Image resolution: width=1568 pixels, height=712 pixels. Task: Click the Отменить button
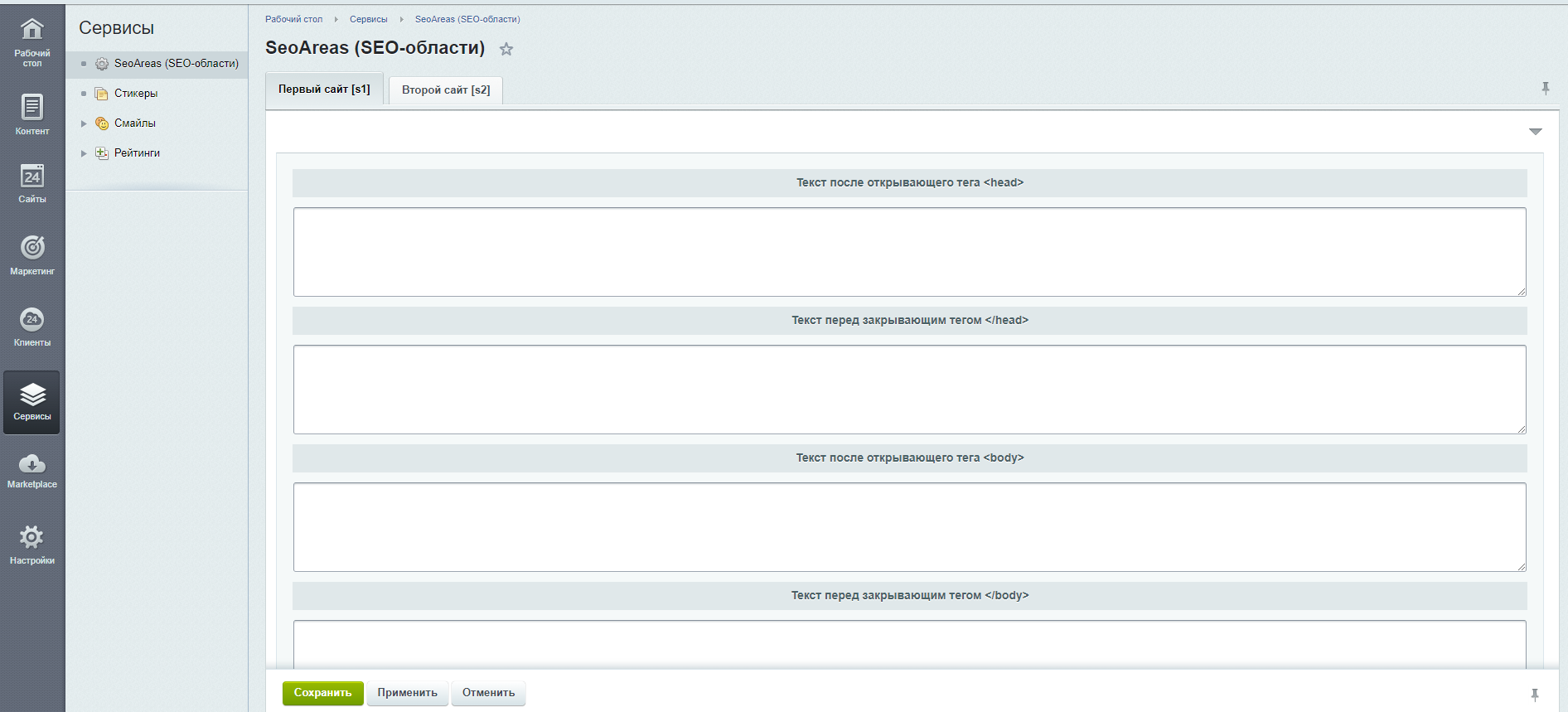[488, 693]
